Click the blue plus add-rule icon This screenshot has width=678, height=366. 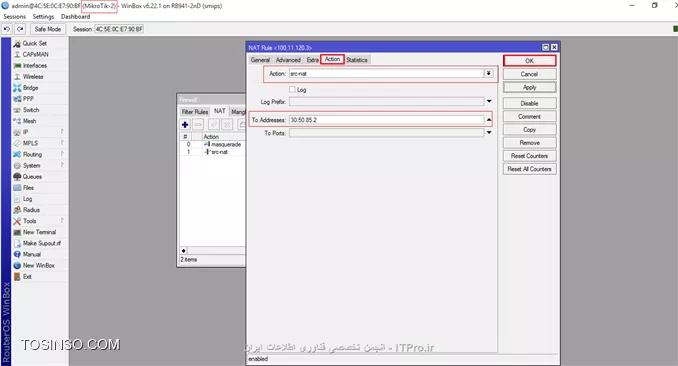[185, 125]
